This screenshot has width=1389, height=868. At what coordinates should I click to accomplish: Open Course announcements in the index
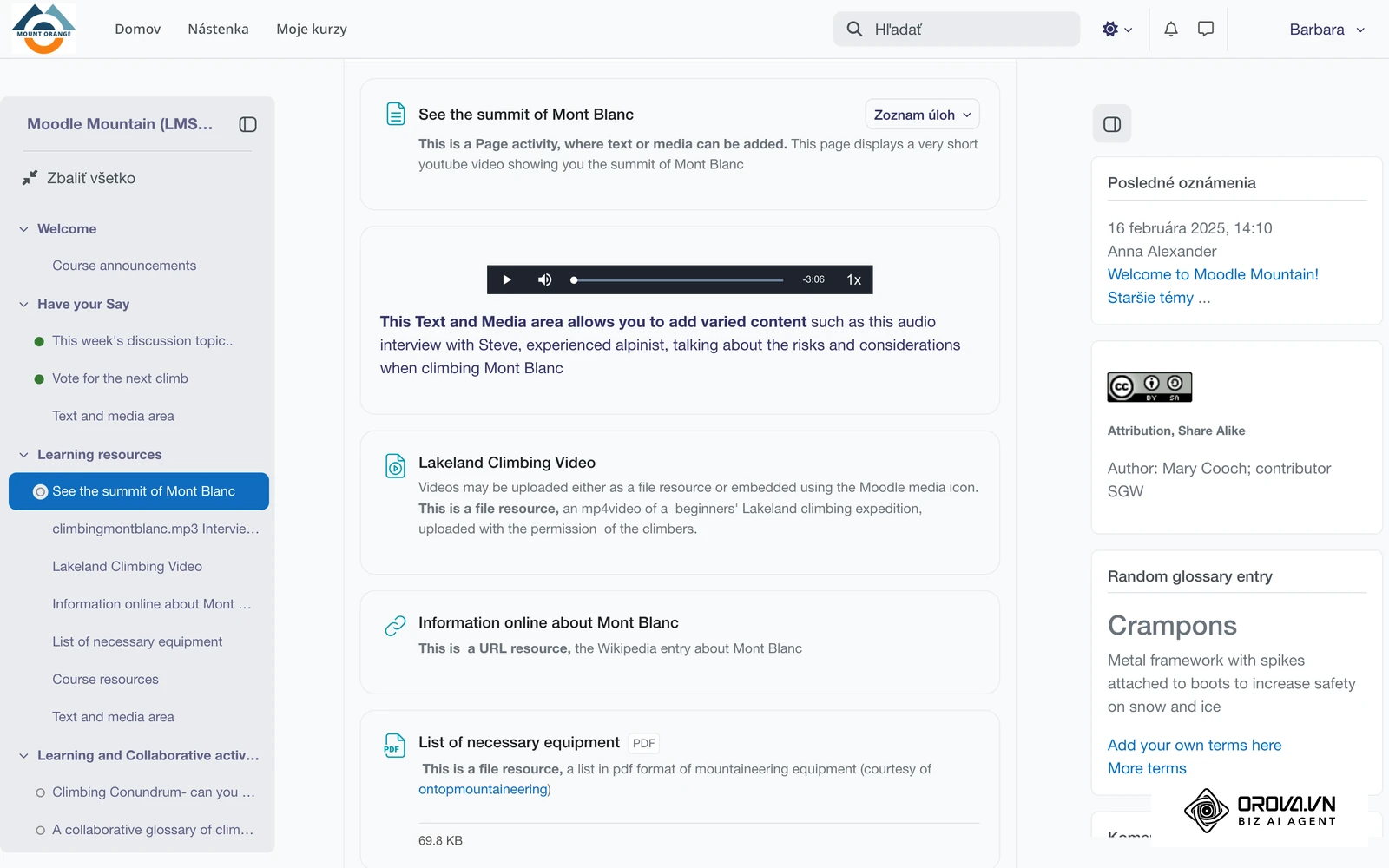(124, 266)
